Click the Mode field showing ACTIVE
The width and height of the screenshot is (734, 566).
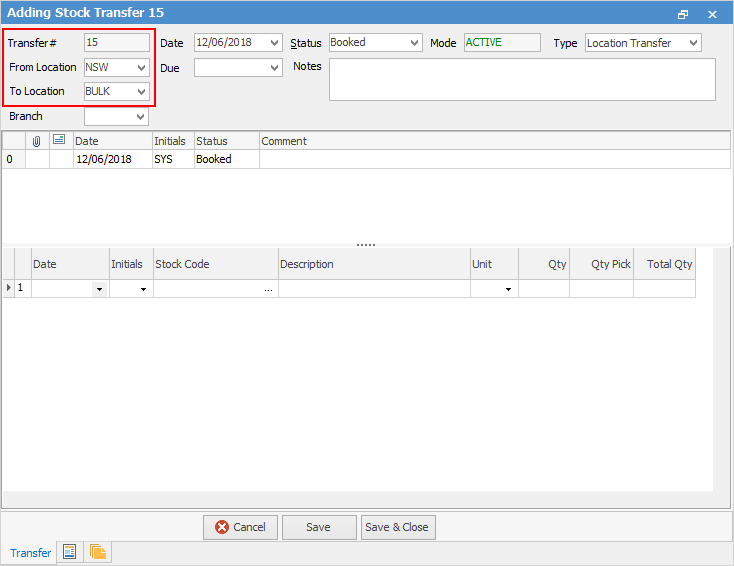point(502,43)
